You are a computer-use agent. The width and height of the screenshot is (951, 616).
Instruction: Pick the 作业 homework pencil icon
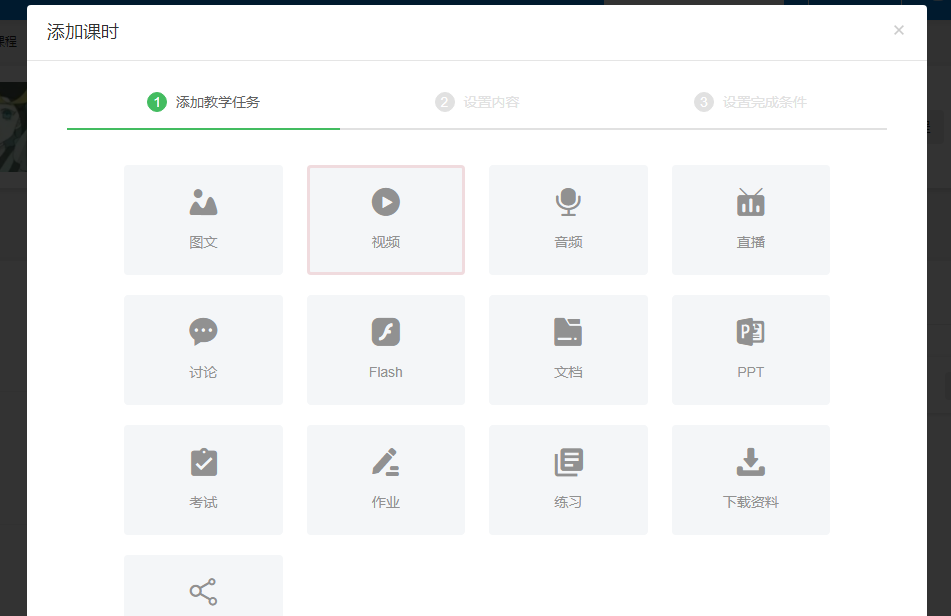[386, 462]
